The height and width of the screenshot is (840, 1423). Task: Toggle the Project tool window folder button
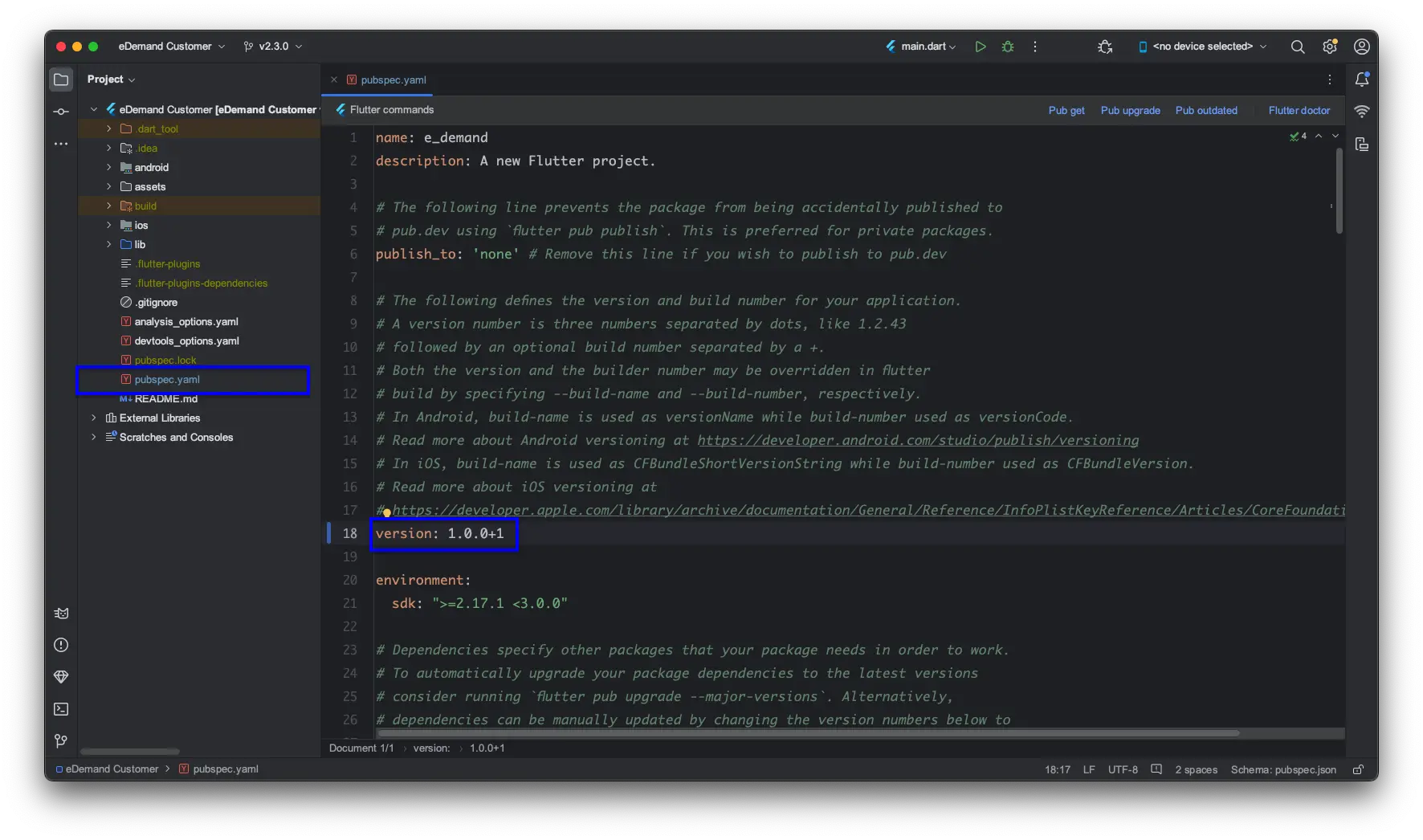(x=61, y=80)
